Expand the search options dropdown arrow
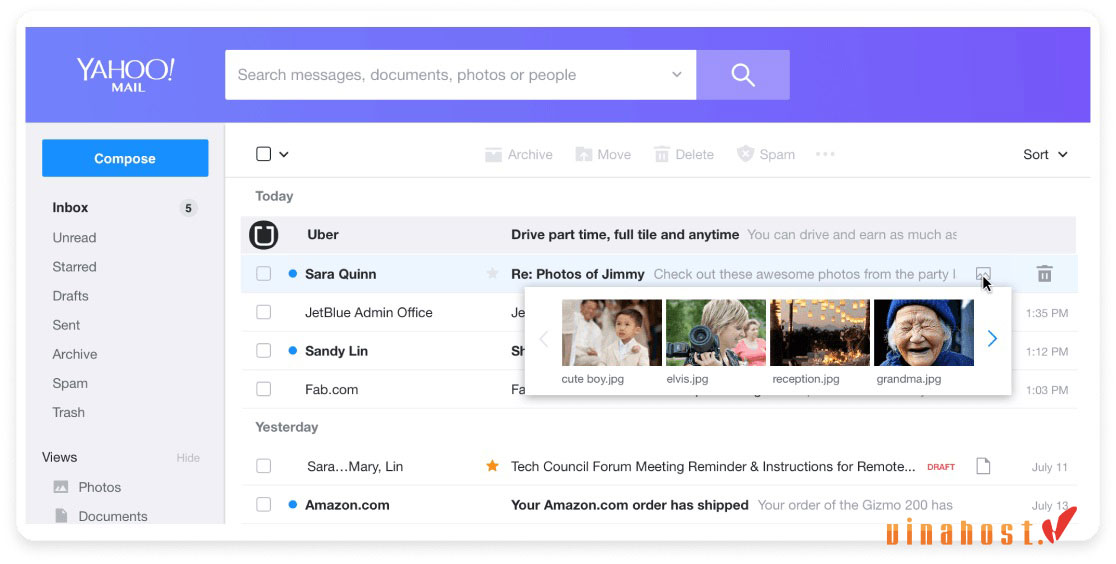 click(x=677, y=75)
